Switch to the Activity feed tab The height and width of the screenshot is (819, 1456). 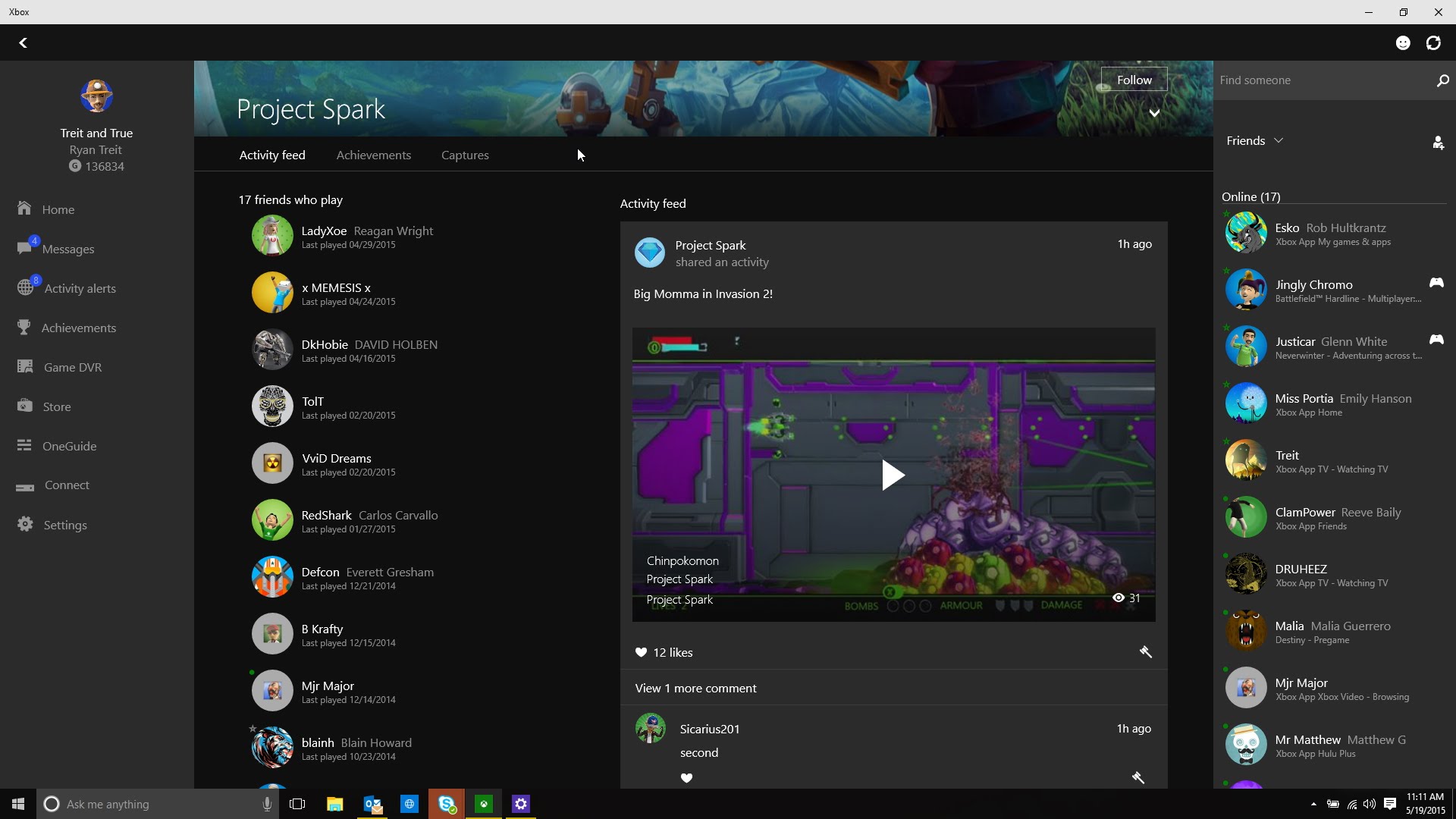pyautogui.click(x=272, y=155)
